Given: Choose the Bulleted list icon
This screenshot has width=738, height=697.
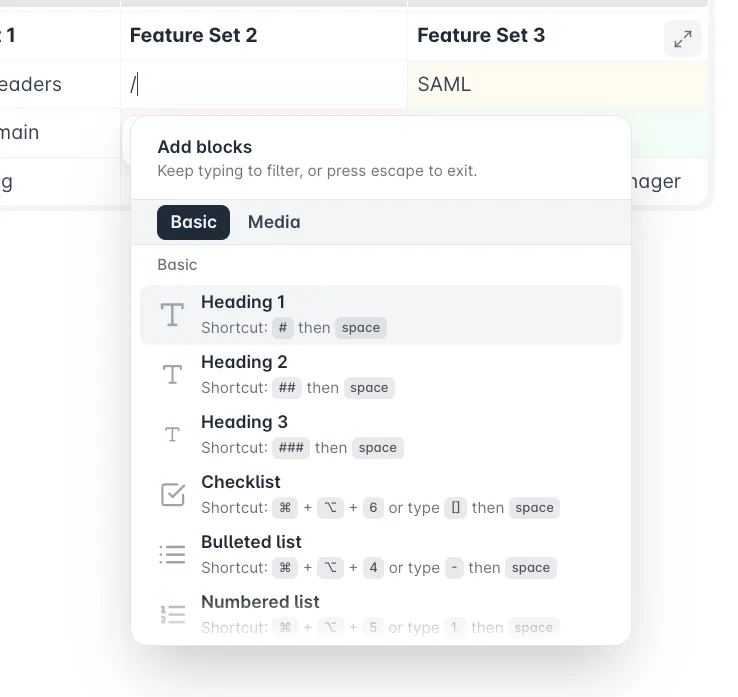Looking at the screenshot, I should coord(172,554).
